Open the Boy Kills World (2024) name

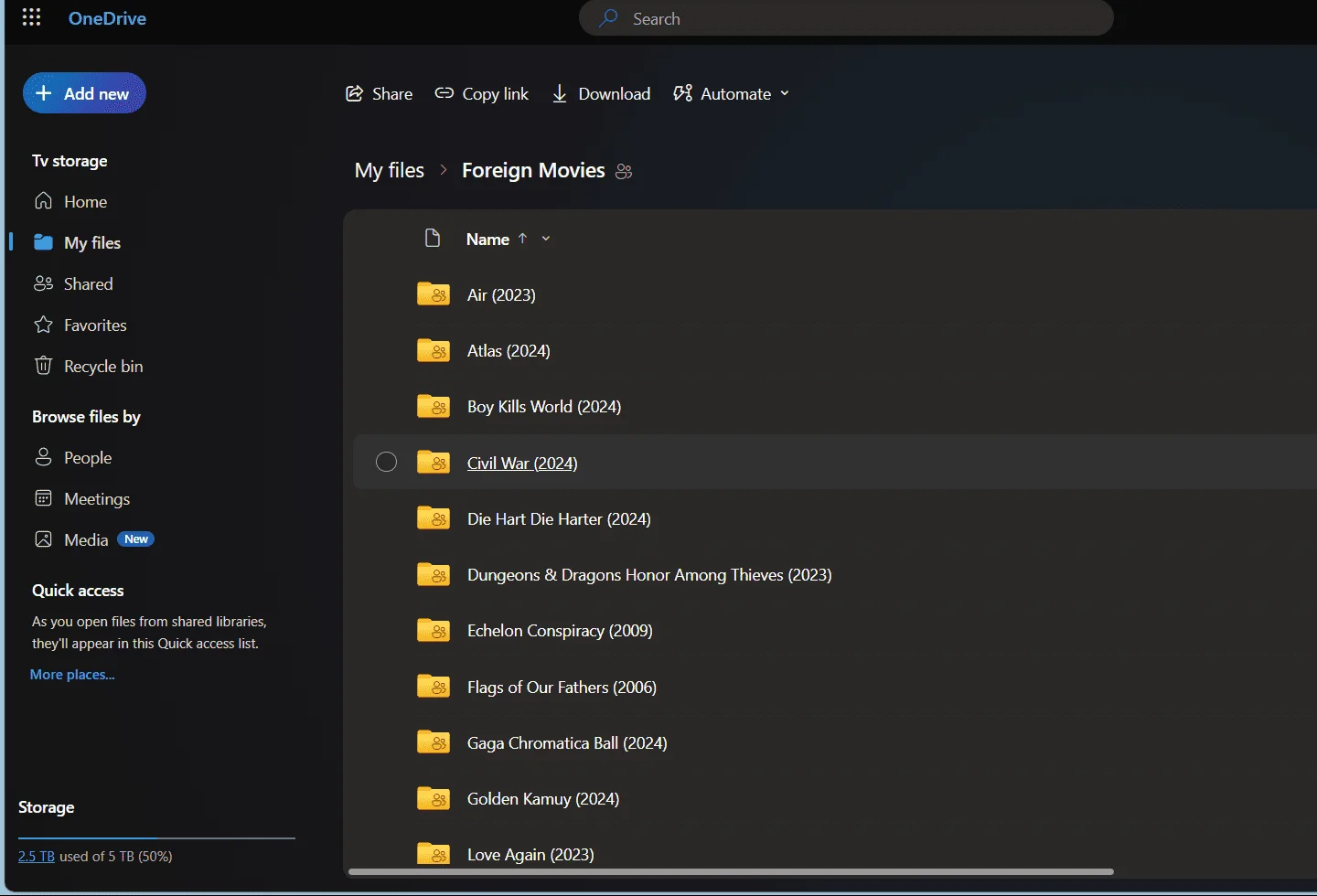[544, 407]
